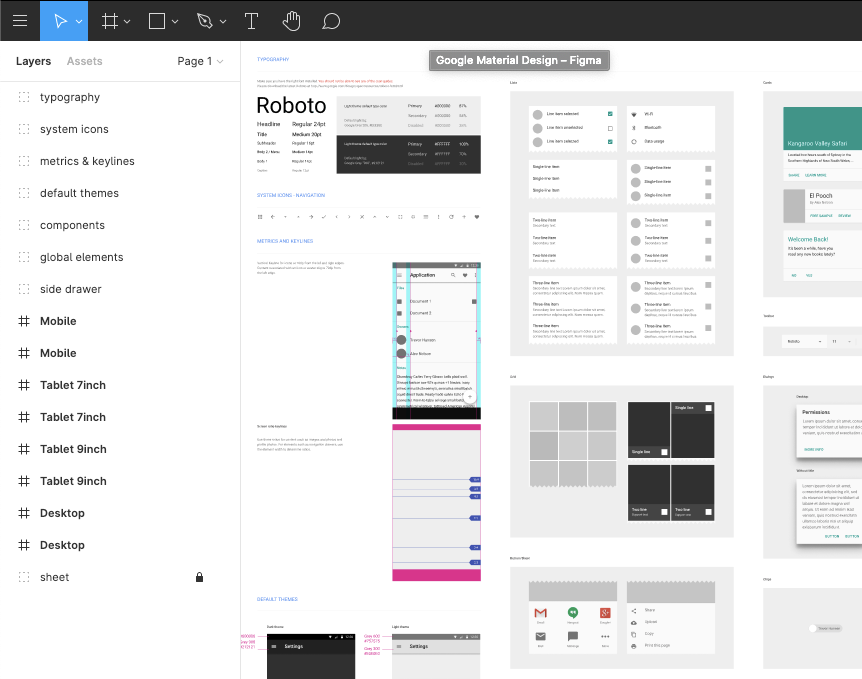Choose the Rectangle shape tool
The height and width of the screenshot is (679, 862).
tap(157, 20)
